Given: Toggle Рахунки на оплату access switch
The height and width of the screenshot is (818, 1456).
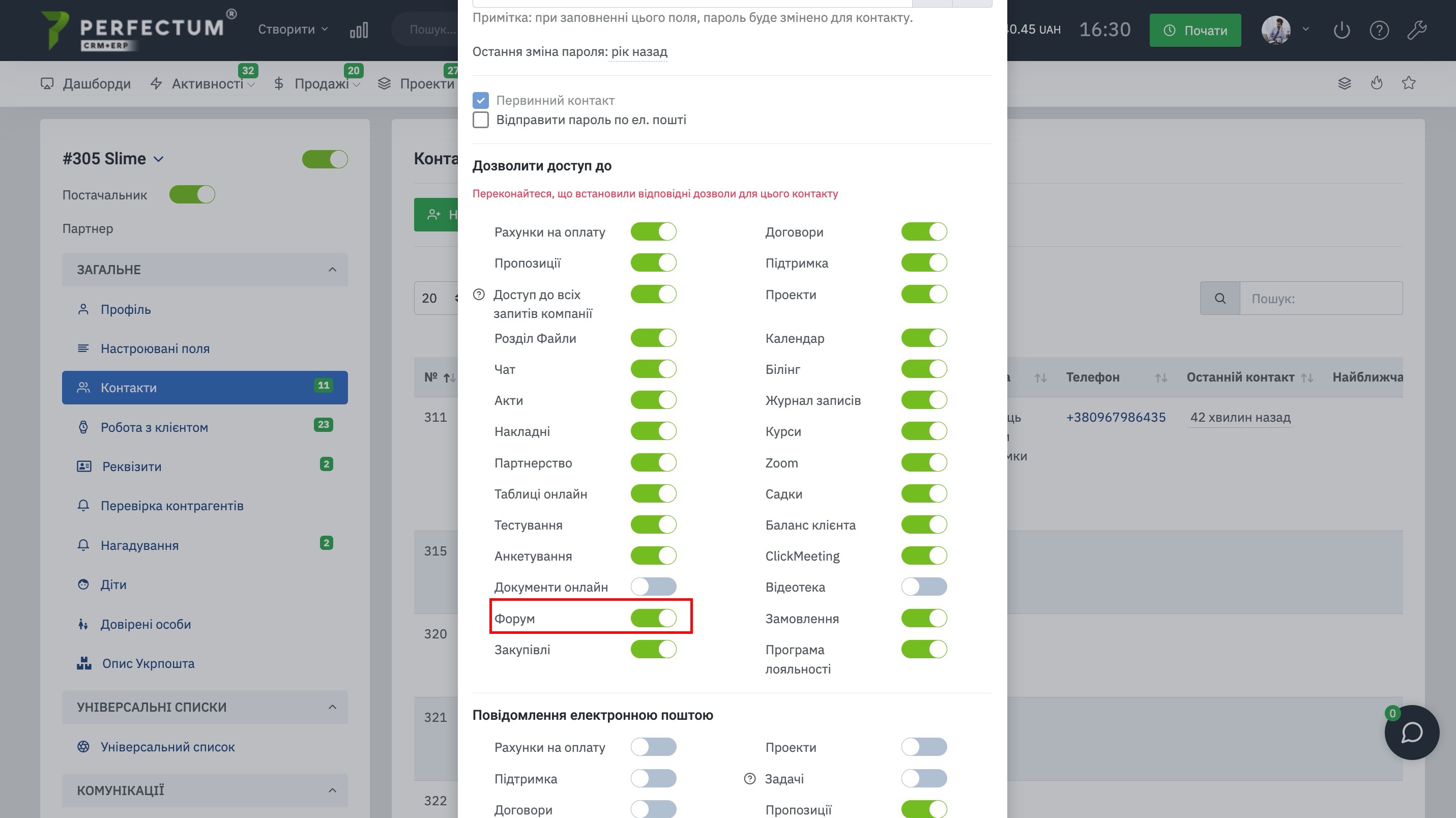Looking at the screenshot, I should 653,232.
